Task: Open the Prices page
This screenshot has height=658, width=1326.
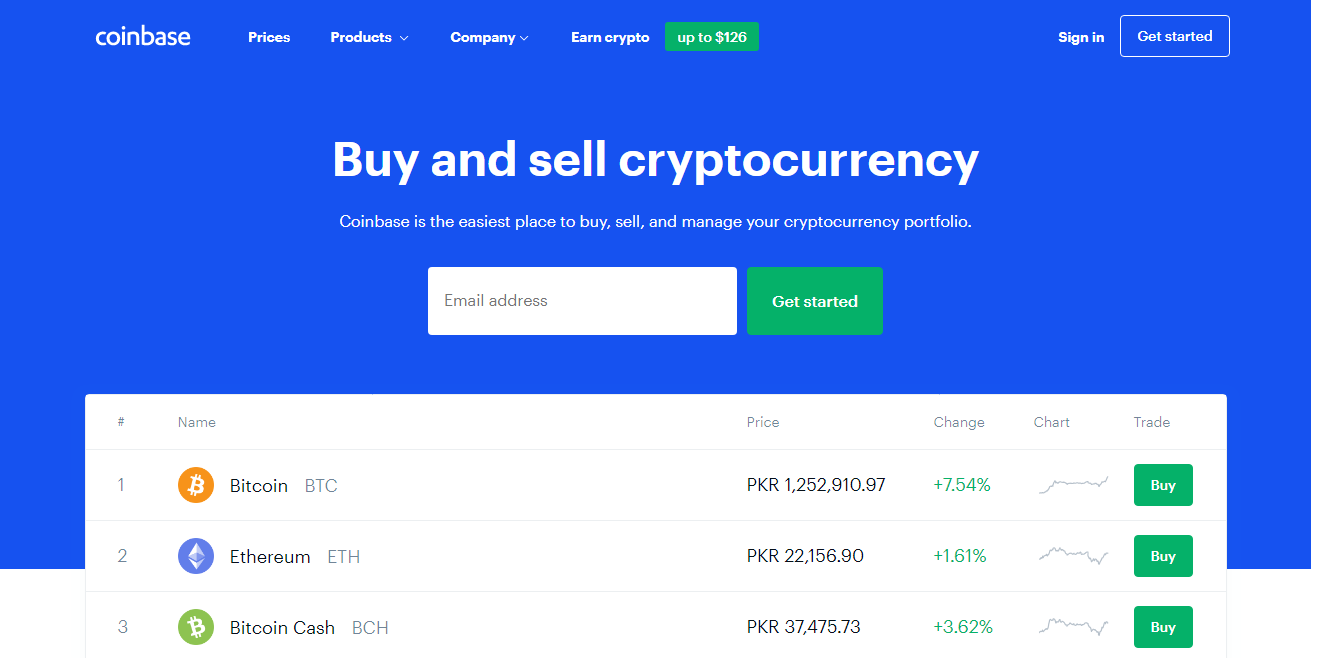Action: 269,37
